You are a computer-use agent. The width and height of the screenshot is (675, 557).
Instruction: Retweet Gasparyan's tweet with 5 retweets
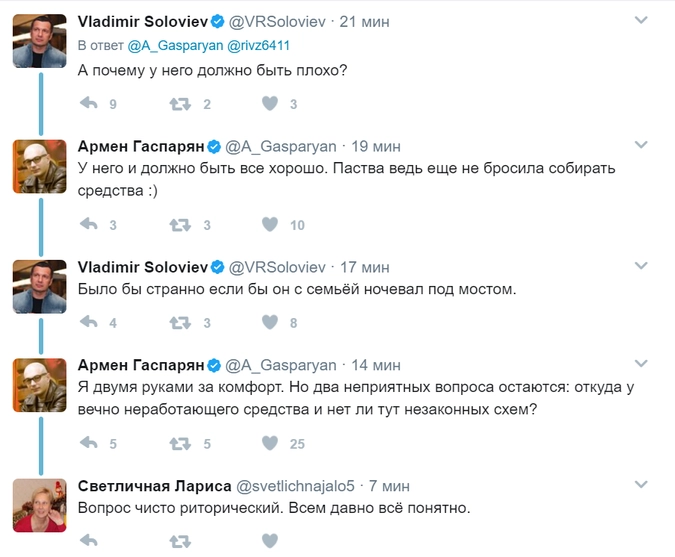click(x=180, y=444)
